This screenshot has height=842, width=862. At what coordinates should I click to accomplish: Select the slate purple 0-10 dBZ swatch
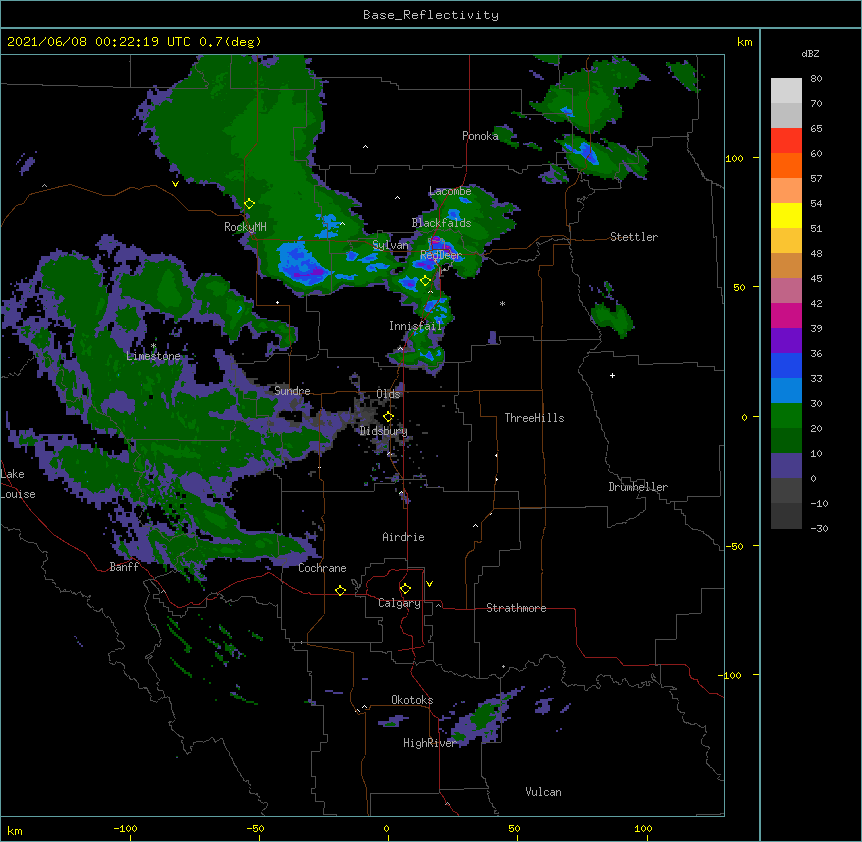tap(786, 466)
